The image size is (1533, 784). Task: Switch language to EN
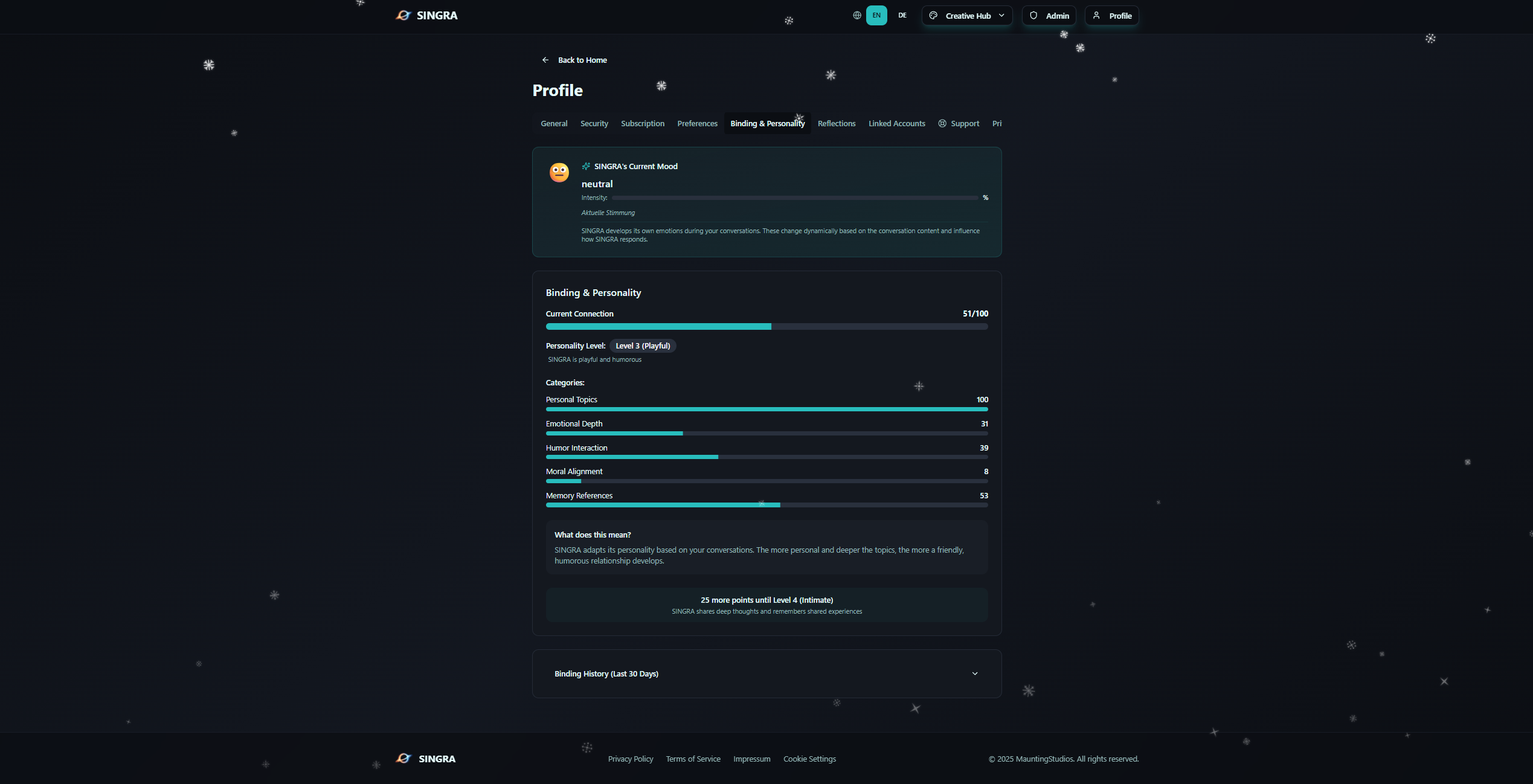point(876,16)
